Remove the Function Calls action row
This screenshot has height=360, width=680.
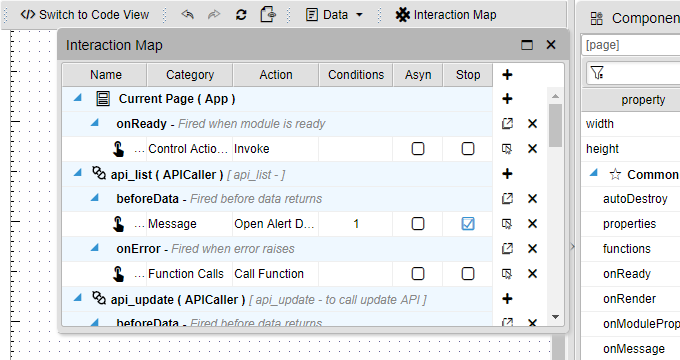tap(533, 274)
